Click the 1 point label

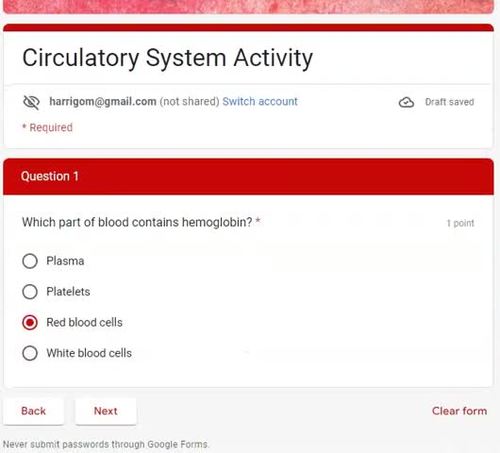(460, 223)
